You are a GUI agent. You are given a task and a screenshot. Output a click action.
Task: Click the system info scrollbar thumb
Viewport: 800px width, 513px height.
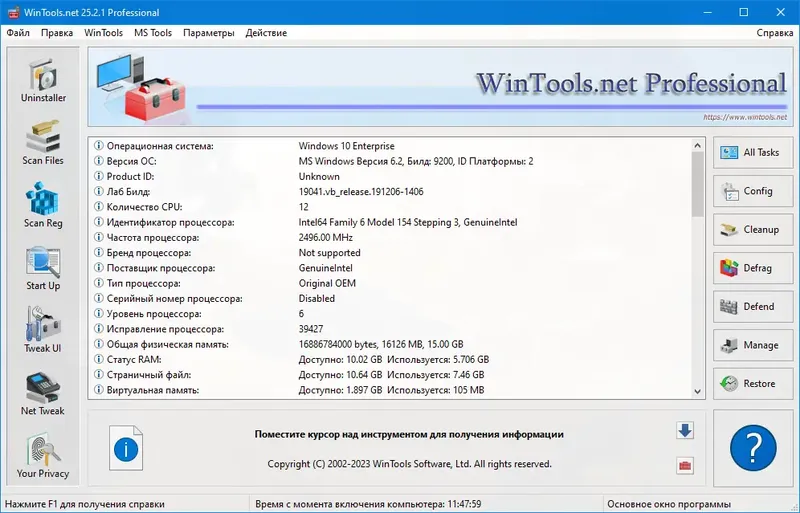(697, 184)
